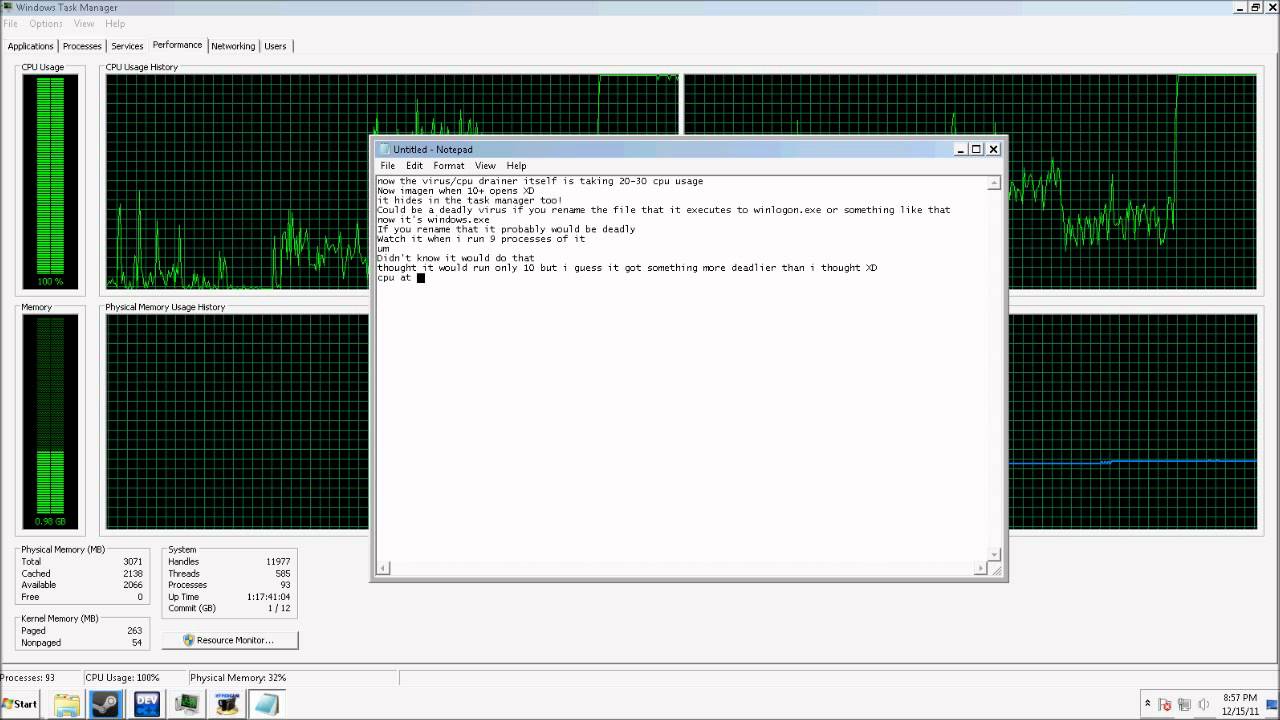Restore down the Task Manager window
1280x720 pixels.
pyautogui.click(x=1256, y=7)
